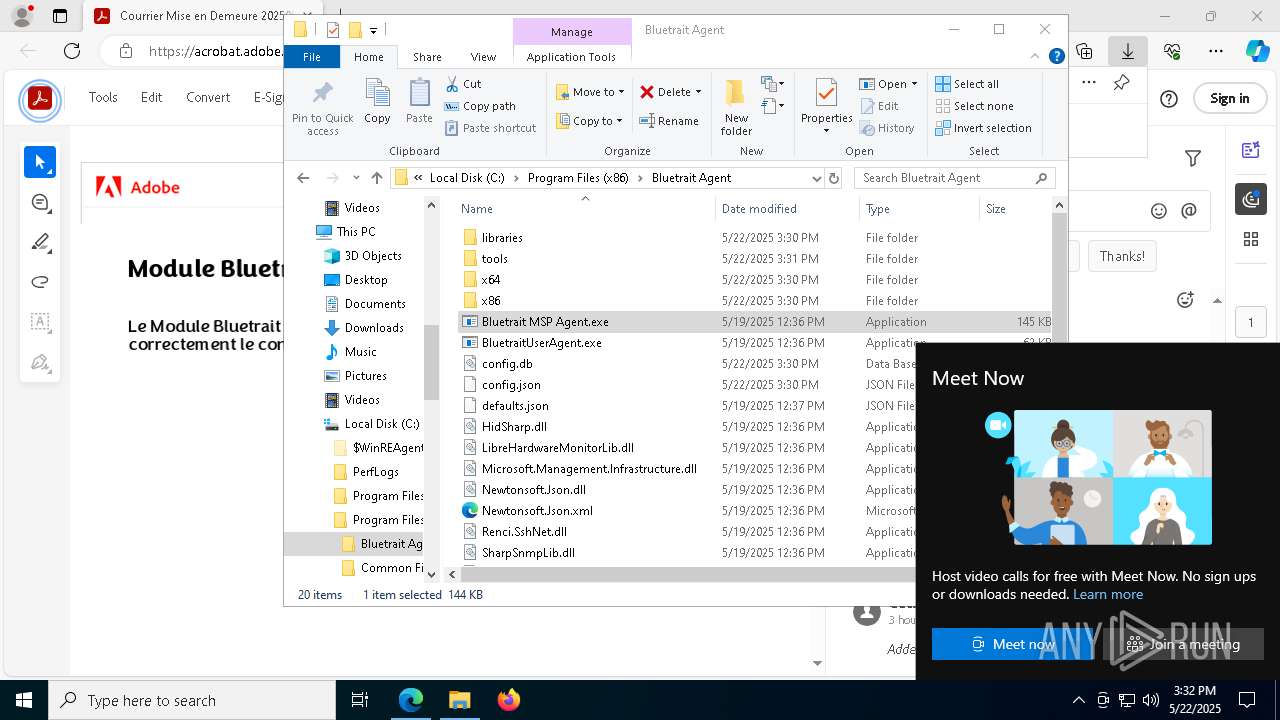The image size is (1280, 720).
Task: Select the Acrobat arrow selection tool
Action: click(40, 162)
